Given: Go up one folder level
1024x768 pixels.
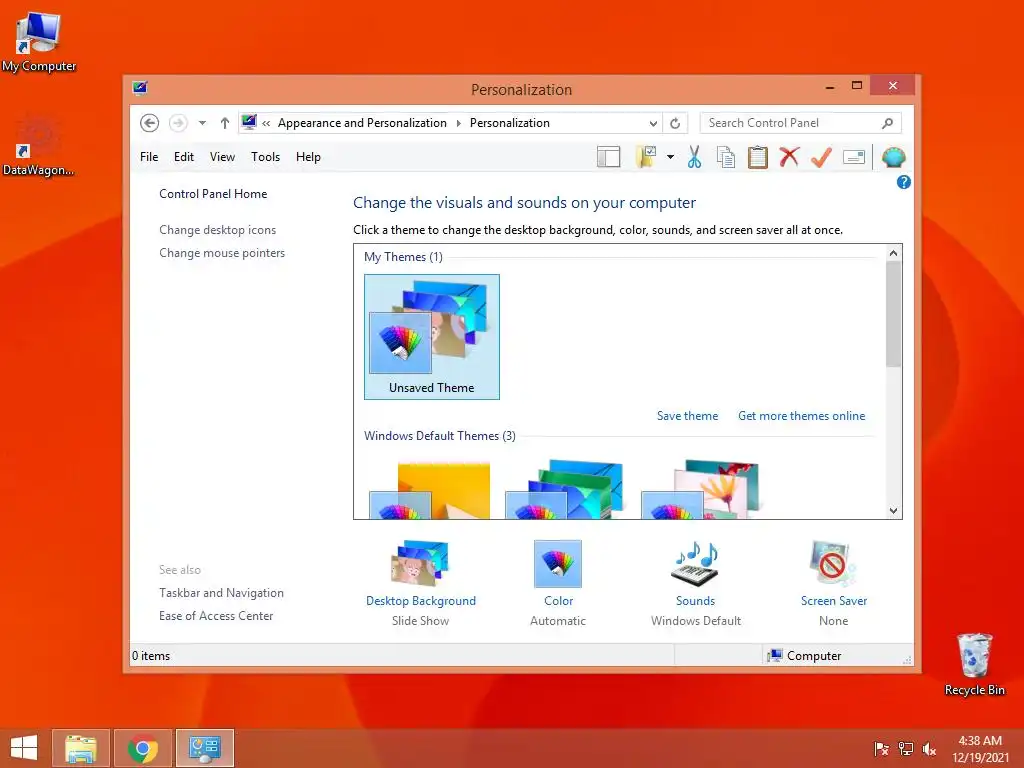Looking at the screenshot, I should tap(225, 123).
